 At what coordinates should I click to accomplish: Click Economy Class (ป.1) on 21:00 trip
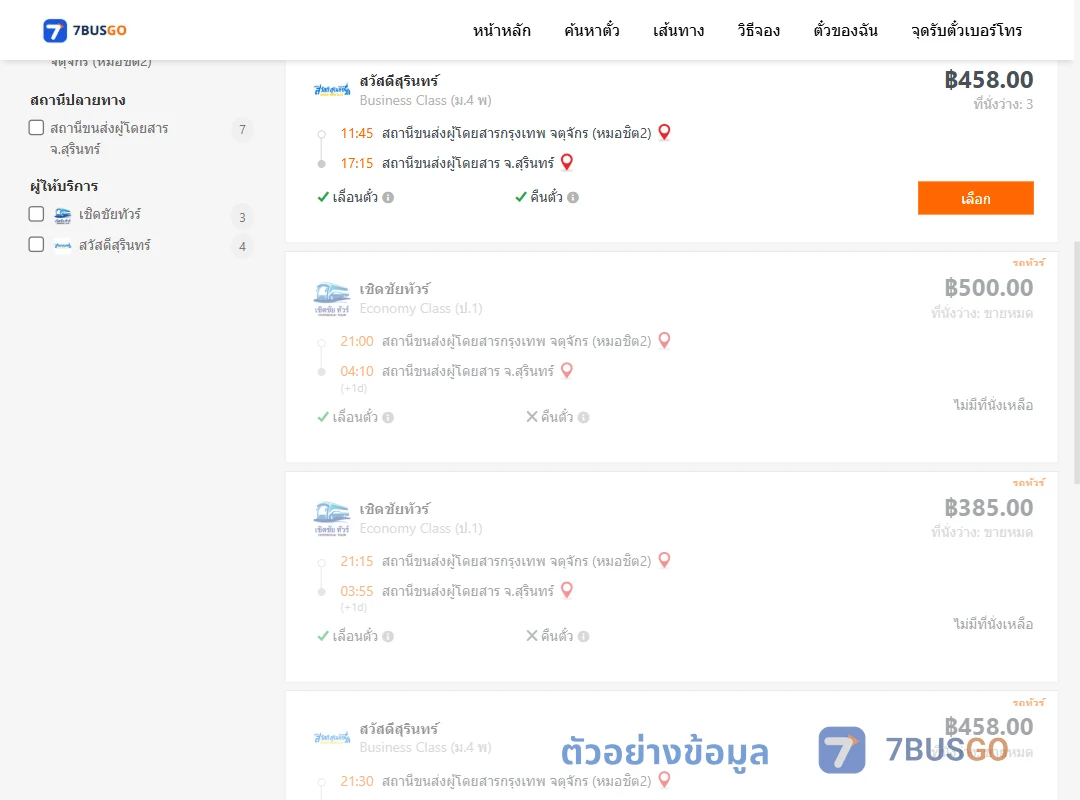click(x=421, y=309)
